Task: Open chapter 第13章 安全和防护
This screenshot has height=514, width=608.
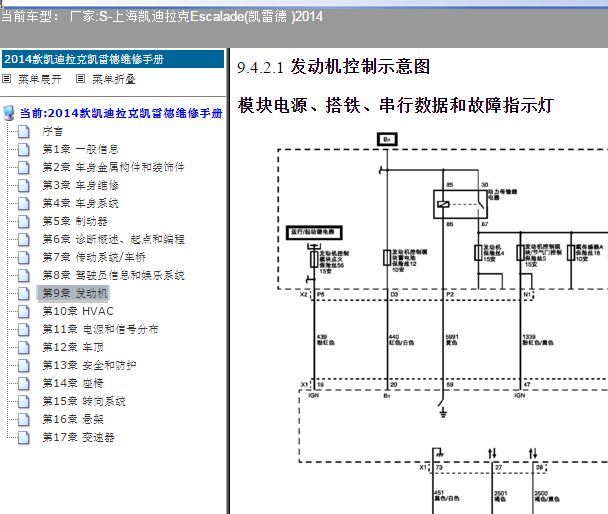Action: tap(89, 366)
